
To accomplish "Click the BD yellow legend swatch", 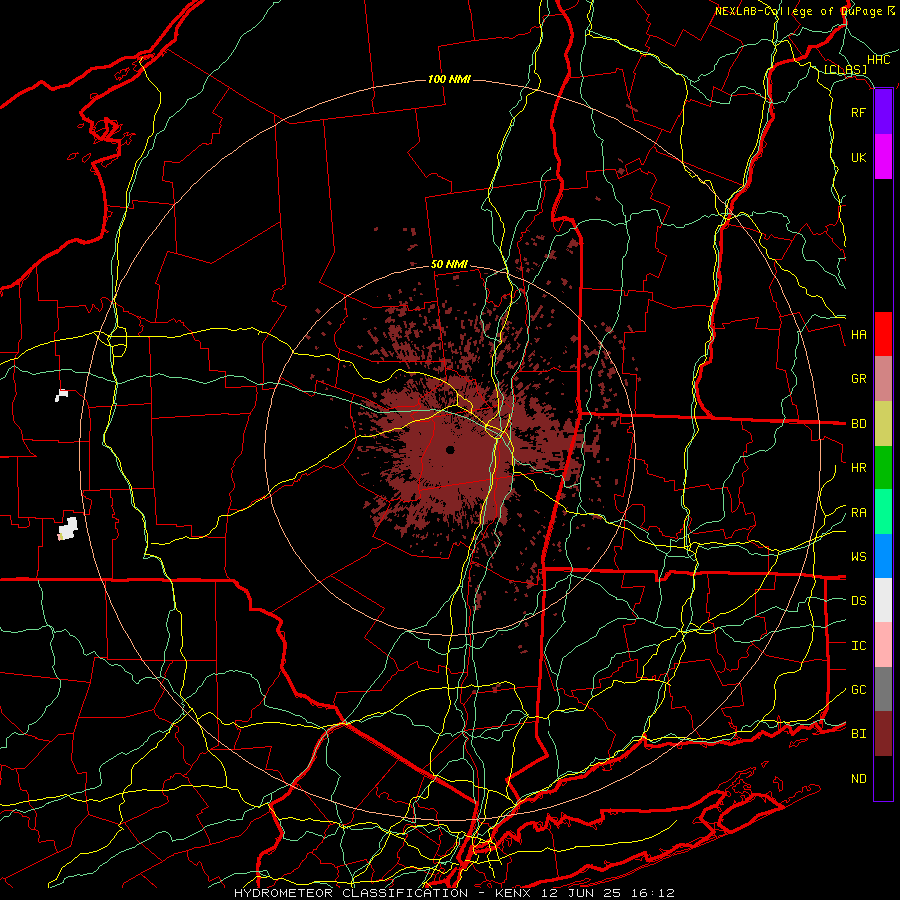I will 883,423.
